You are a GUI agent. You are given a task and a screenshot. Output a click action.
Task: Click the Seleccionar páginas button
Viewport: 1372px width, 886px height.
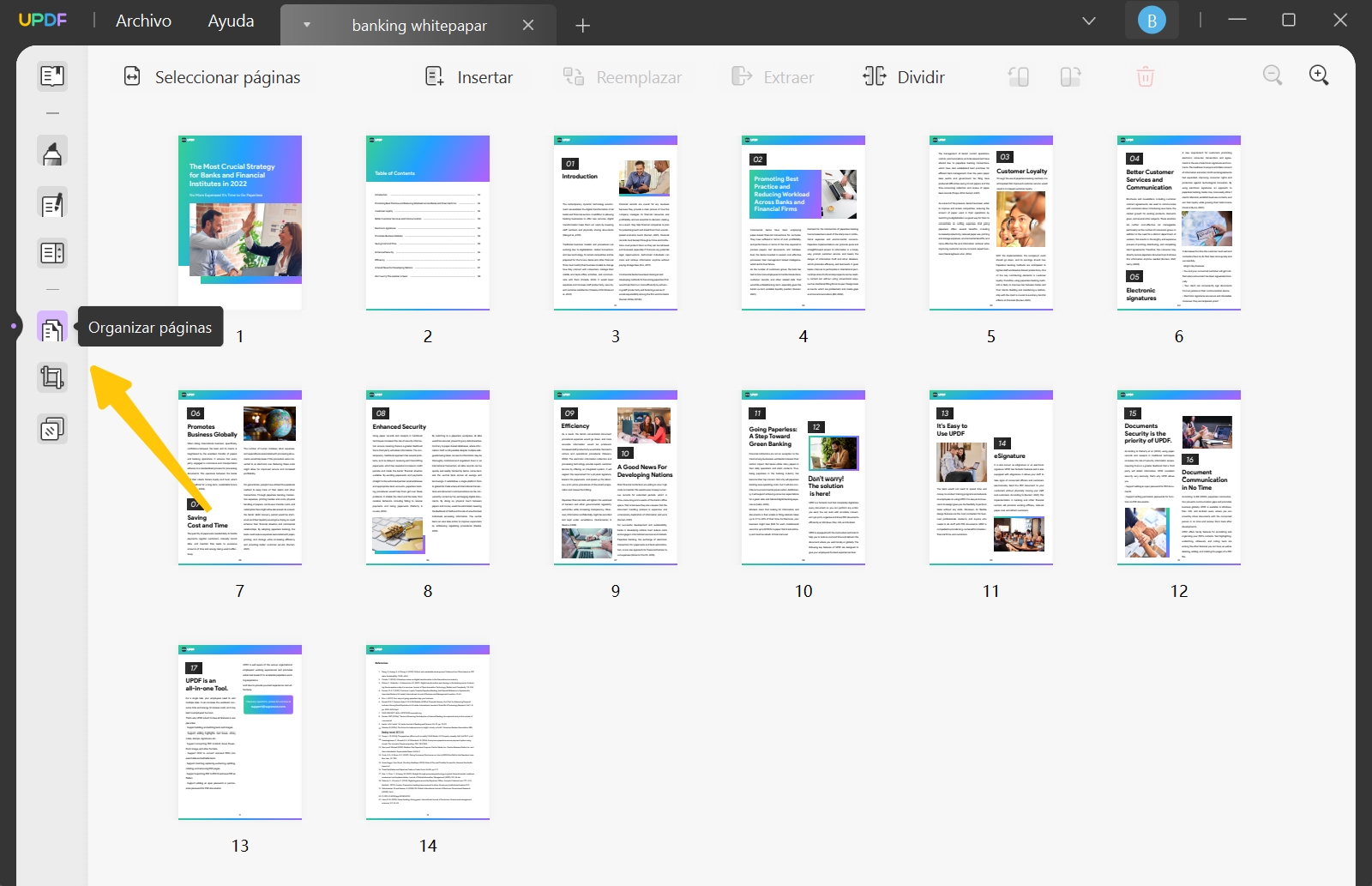(211, 76)
